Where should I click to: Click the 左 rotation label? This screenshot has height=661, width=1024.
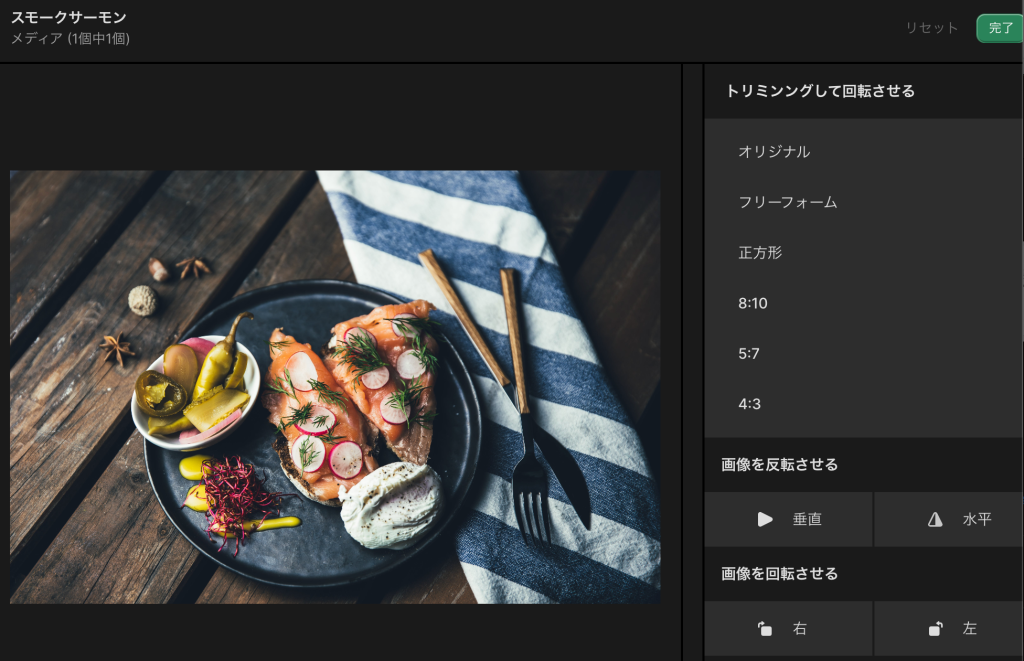coord(969,629)
